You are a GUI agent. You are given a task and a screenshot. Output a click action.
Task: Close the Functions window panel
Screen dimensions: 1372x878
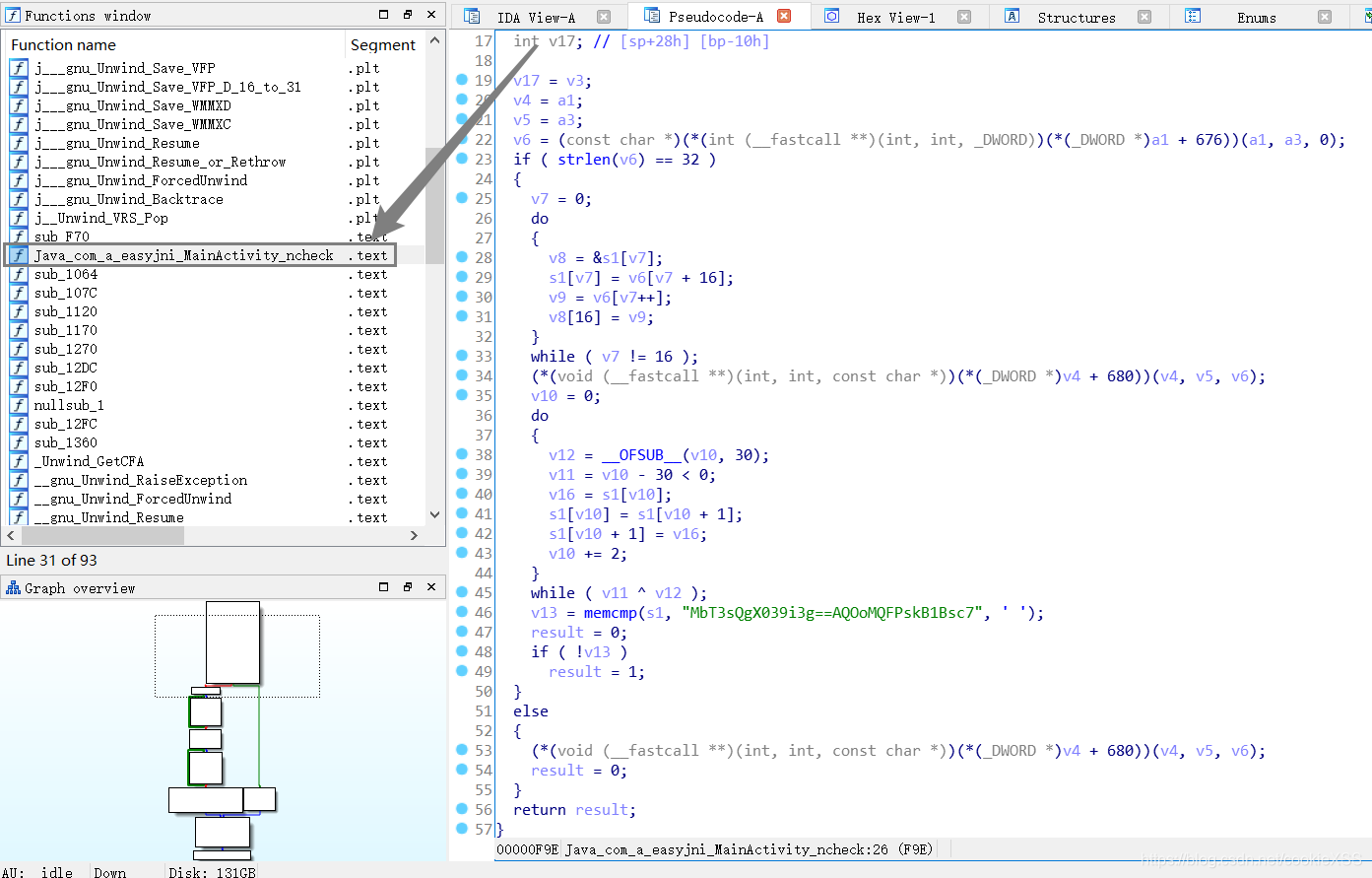click(x=431, y=15)
